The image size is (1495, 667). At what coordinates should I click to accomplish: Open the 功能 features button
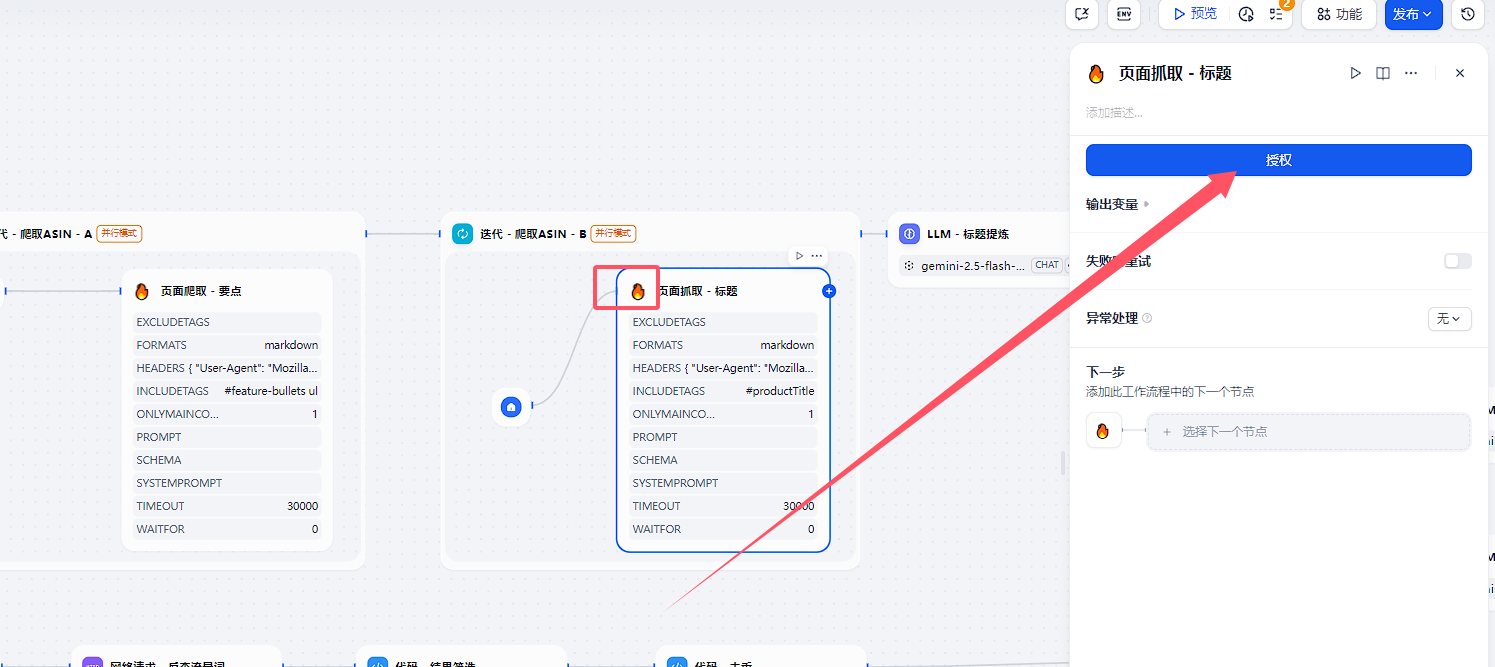pos(1339,14)
